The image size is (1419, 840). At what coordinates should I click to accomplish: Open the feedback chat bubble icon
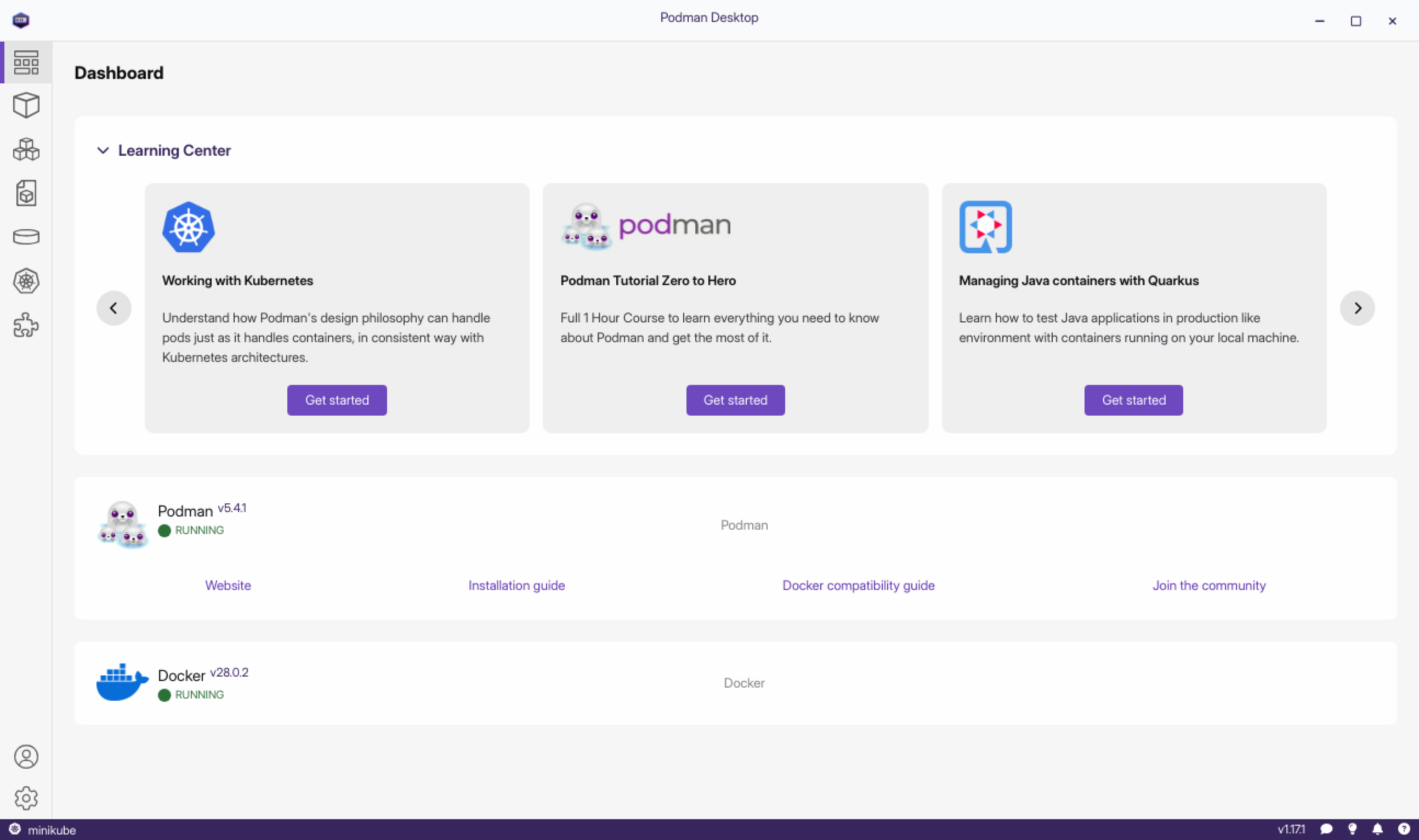1326,829
